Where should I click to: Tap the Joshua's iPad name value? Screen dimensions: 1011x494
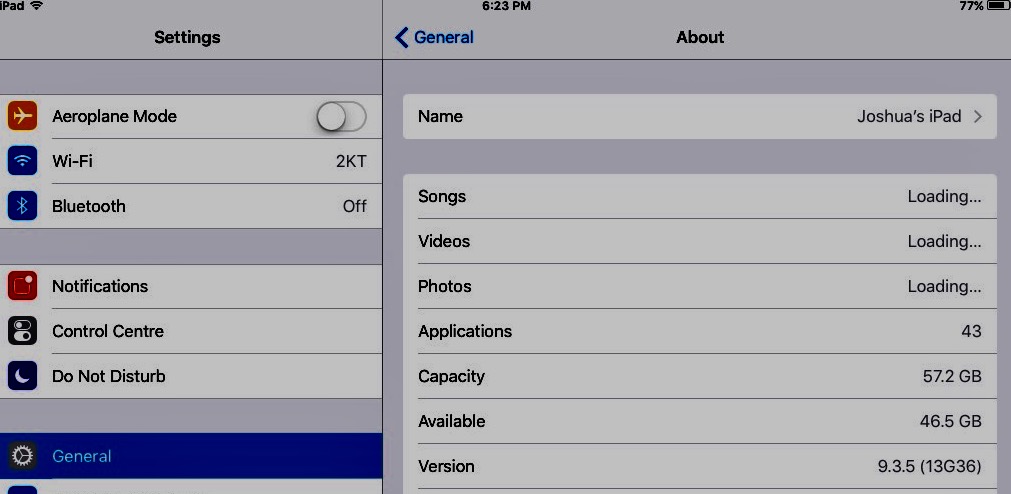click(x=908, y=117)
